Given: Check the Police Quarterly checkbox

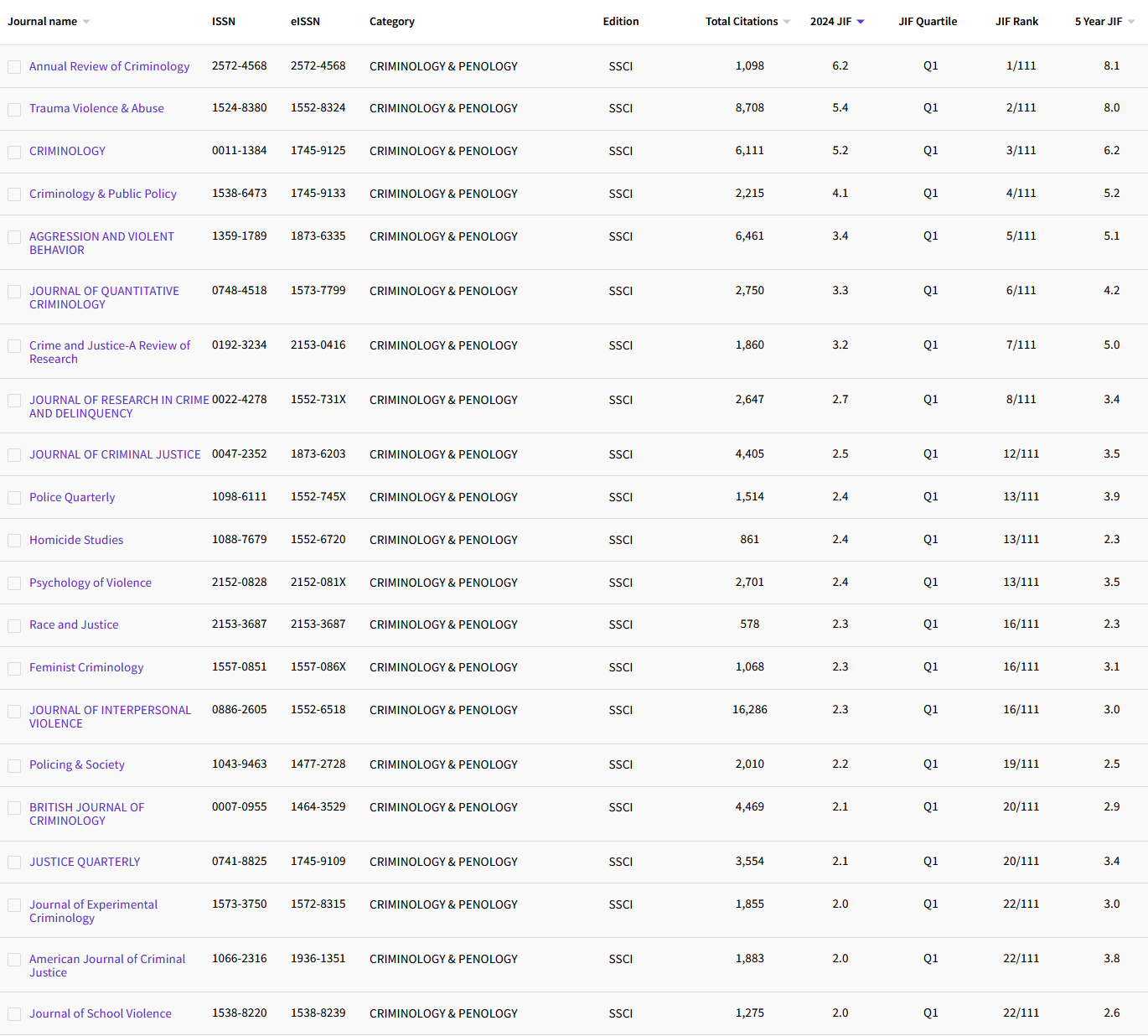Looking at the screenshot, I should pyautogui.click(x=14, y=498).
